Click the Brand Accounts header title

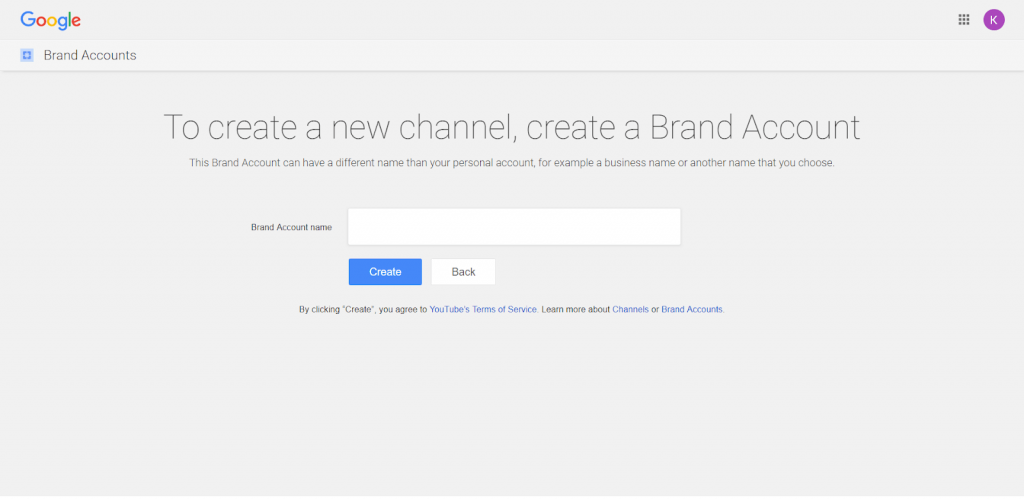click(90, 55)
